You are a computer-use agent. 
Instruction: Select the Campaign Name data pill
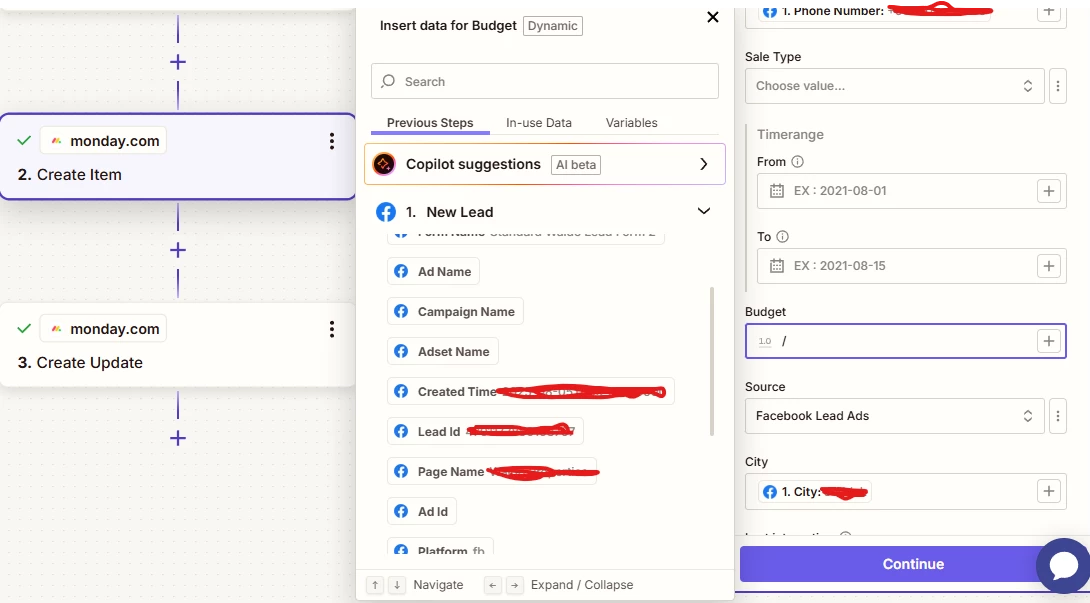(x=455, y=312)
